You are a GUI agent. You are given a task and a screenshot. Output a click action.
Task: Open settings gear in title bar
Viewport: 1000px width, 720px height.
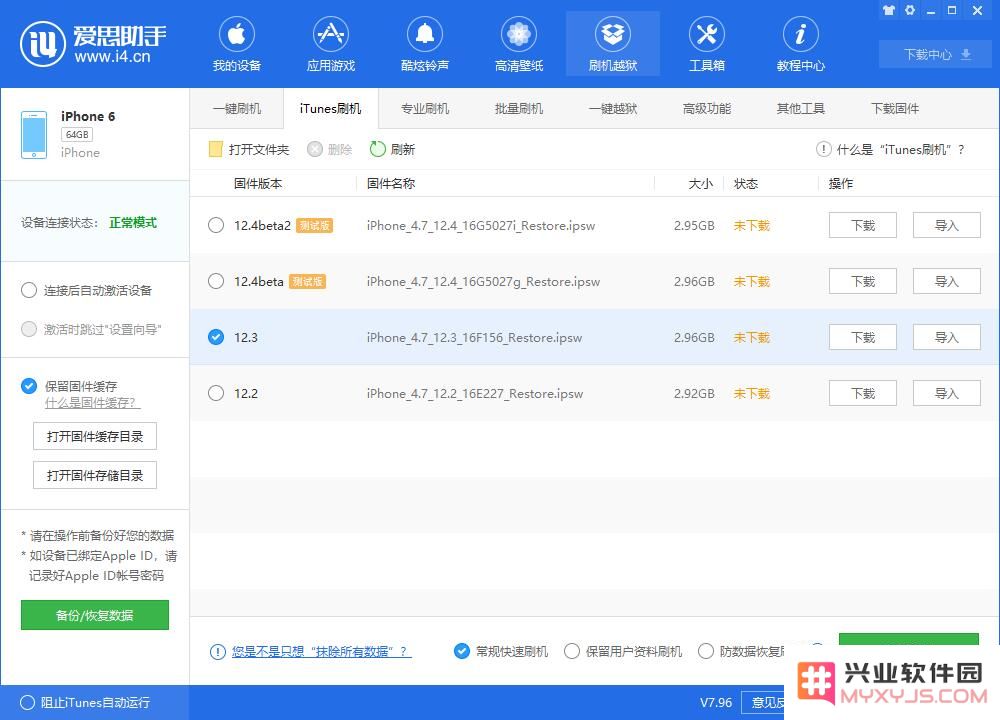[x=910, y=10]
